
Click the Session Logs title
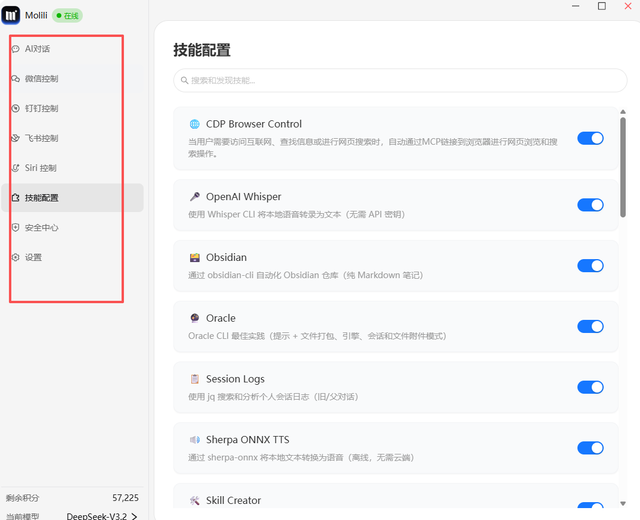235,379
